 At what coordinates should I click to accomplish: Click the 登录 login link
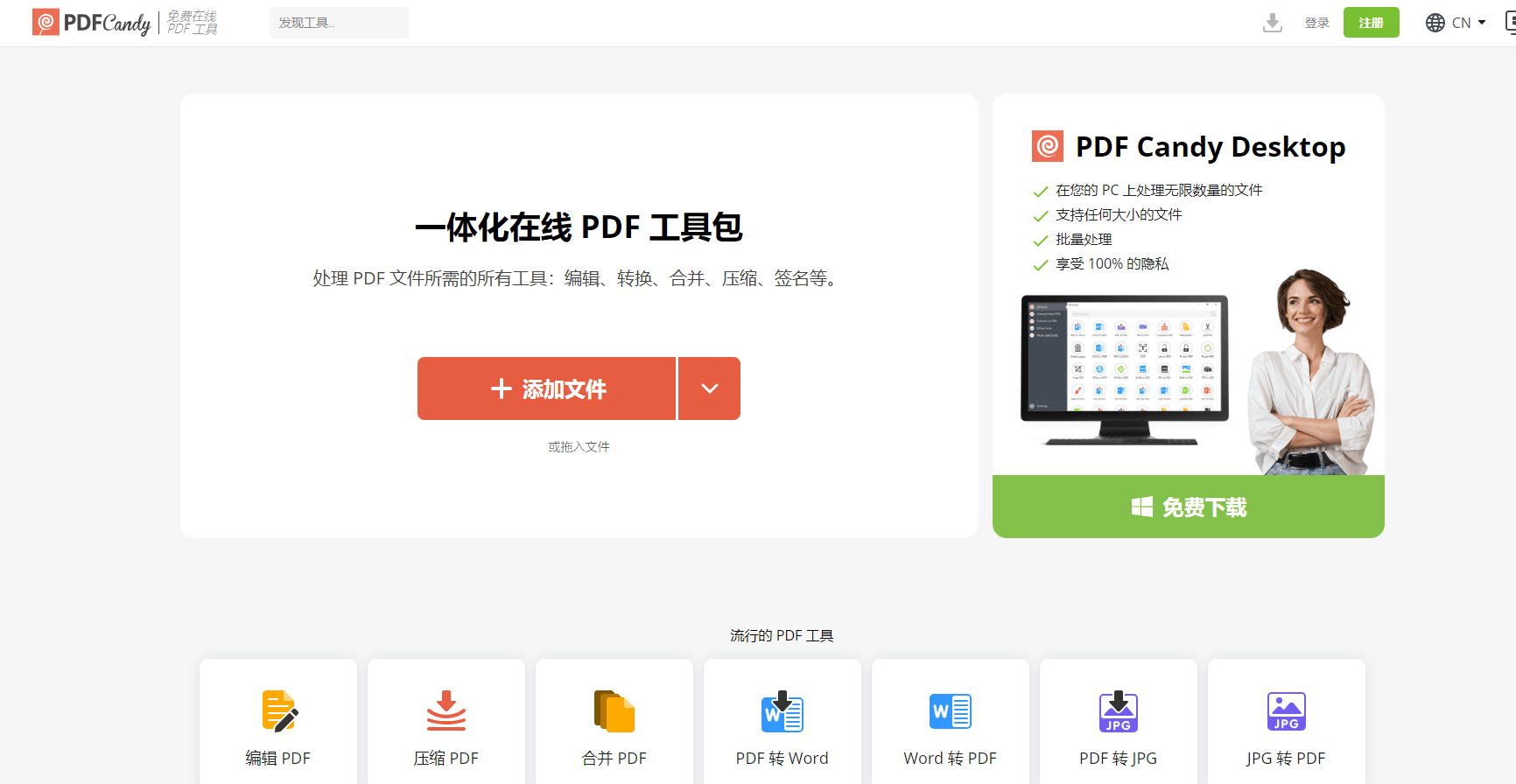1317,23
